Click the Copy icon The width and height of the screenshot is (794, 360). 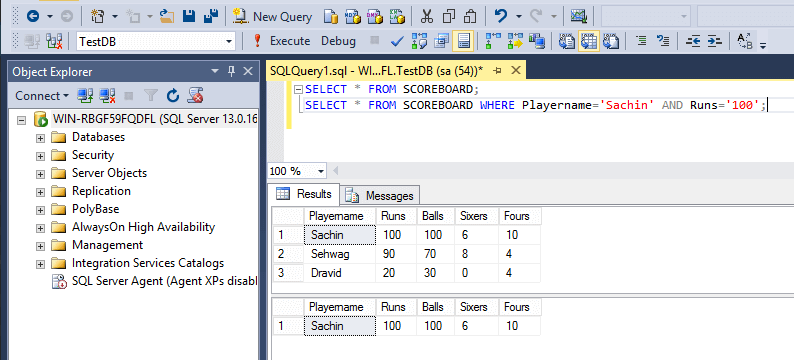(x=449, y=17)
